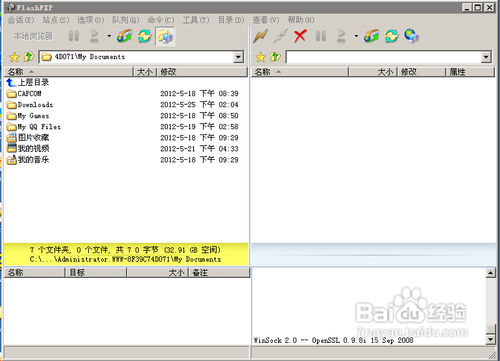Open the 站点 menu
The image size is (500, 361).
56,20
